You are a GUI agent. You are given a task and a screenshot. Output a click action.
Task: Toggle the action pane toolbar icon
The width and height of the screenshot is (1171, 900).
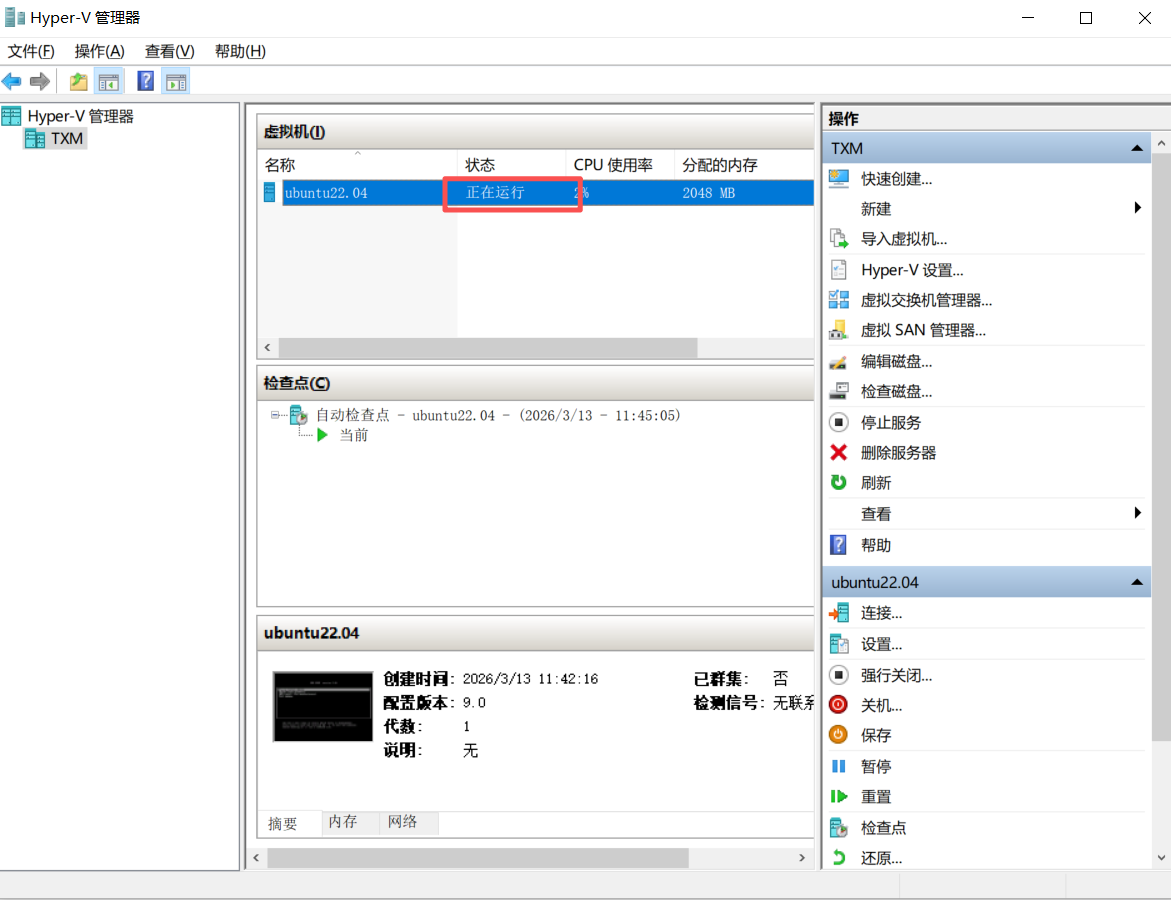(x=176, y=81)
